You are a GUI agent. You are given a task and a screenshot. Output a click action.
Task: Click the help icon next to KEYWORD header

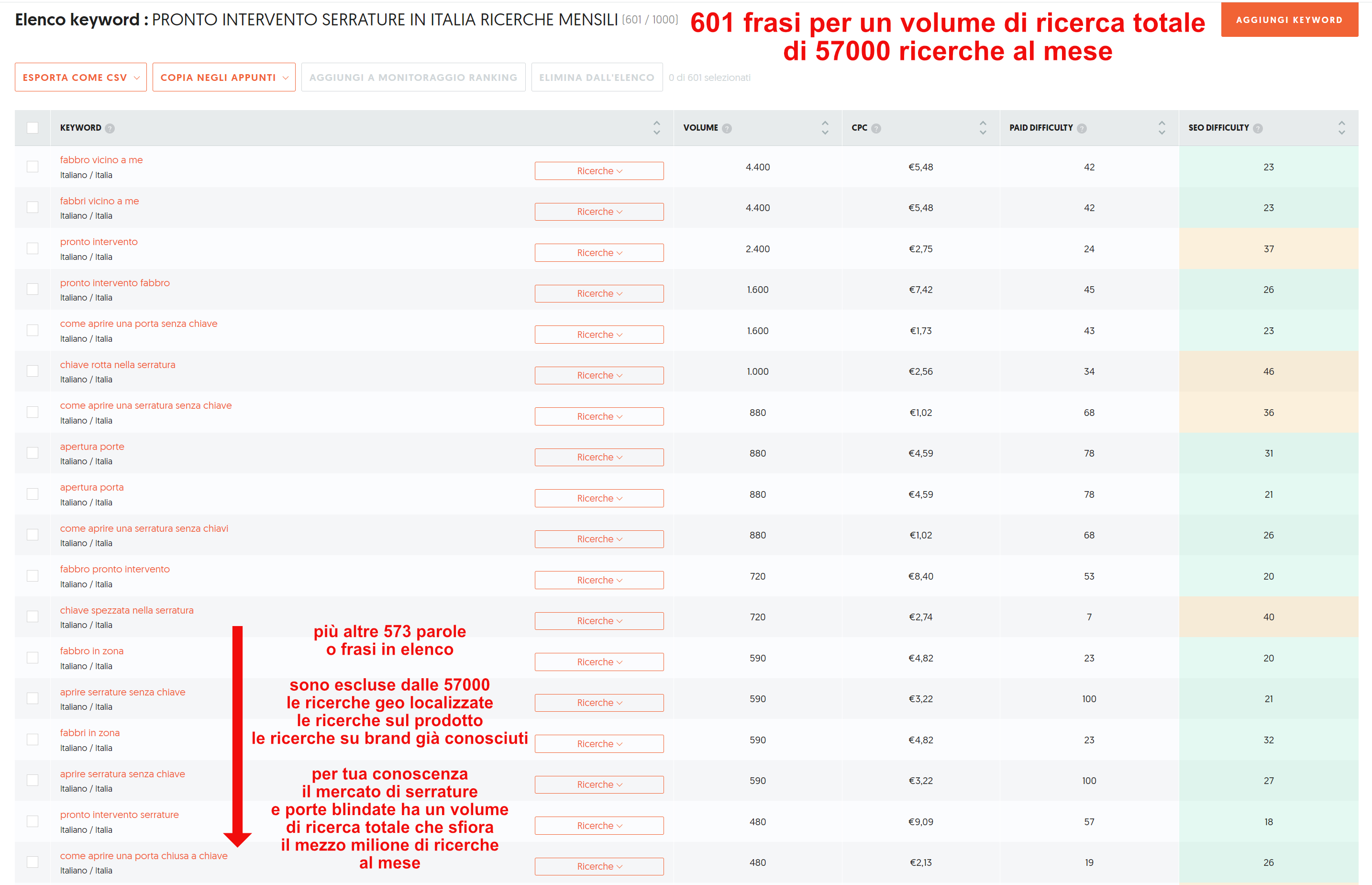click(110, 128)
